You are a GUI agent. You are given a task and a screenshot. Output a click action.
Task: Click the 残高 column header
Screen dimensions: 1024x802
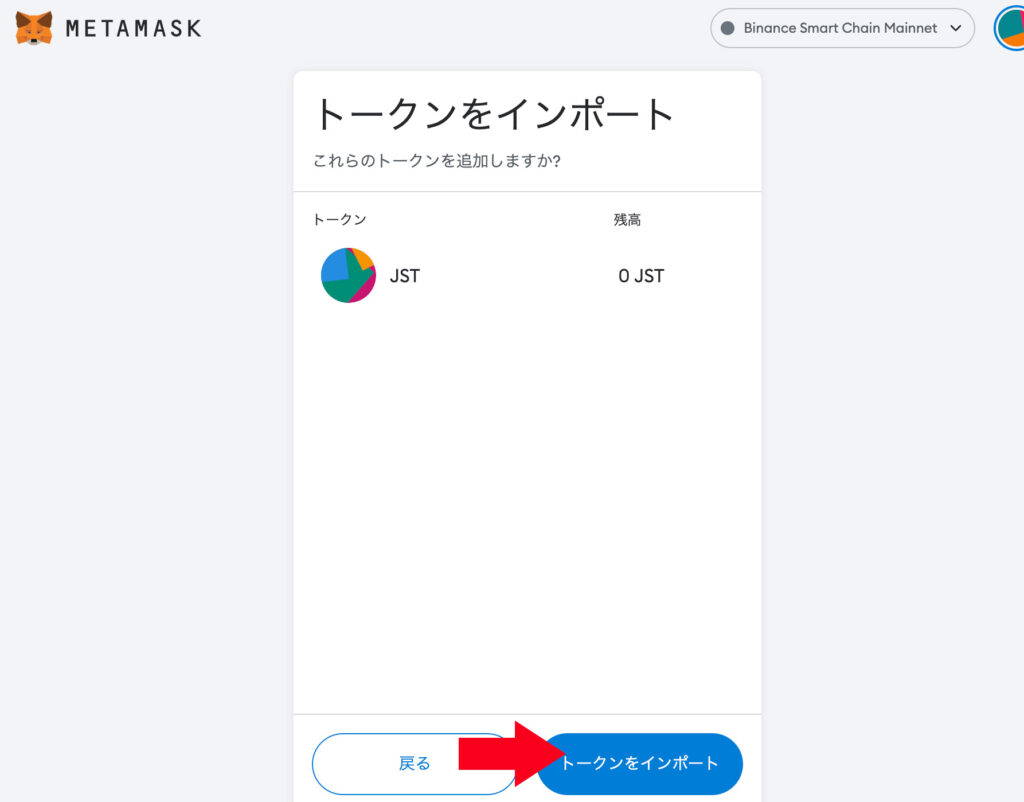(x=627, y=220)
